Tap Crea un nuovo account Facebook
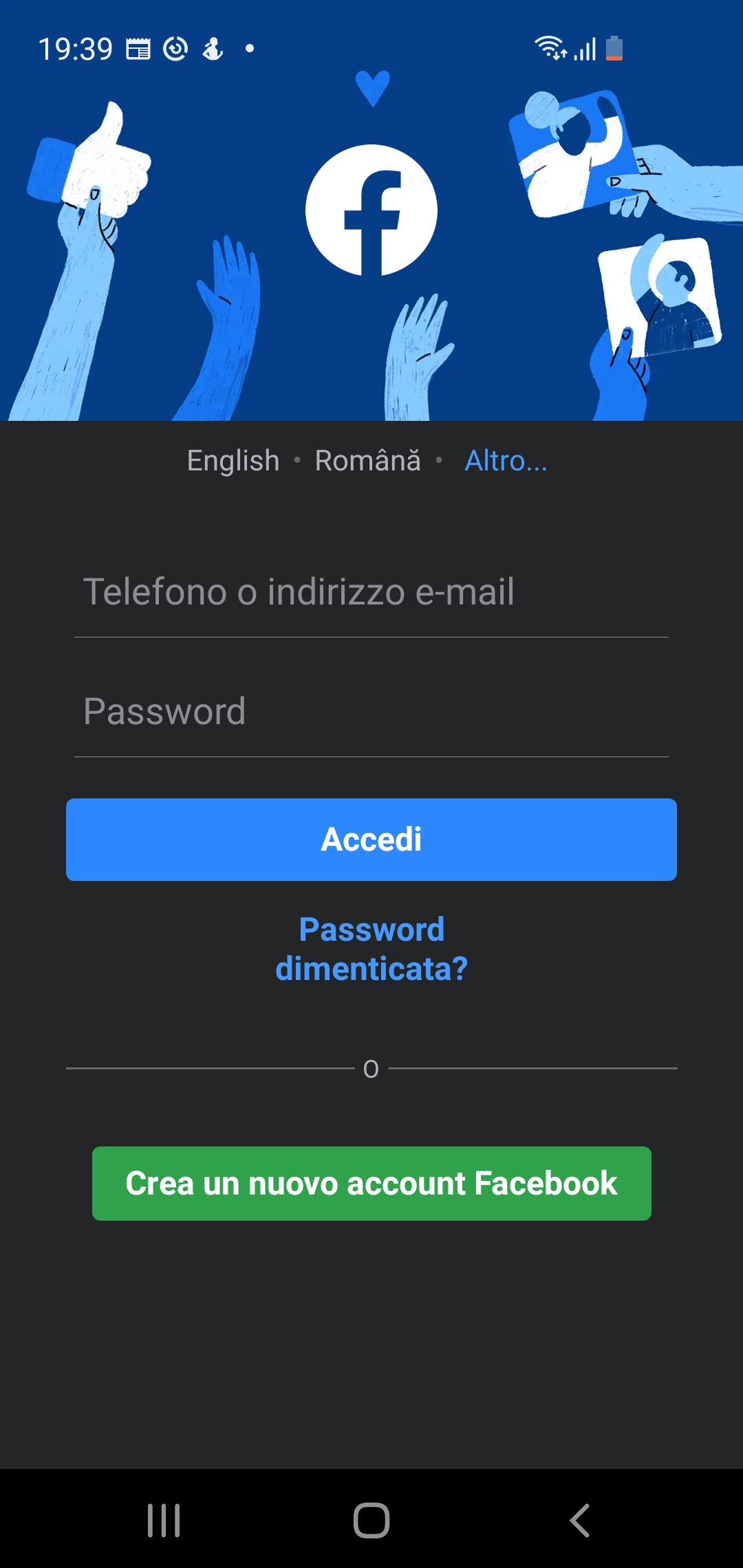This screenshot has height=1568, width=743. (371, 1184)
